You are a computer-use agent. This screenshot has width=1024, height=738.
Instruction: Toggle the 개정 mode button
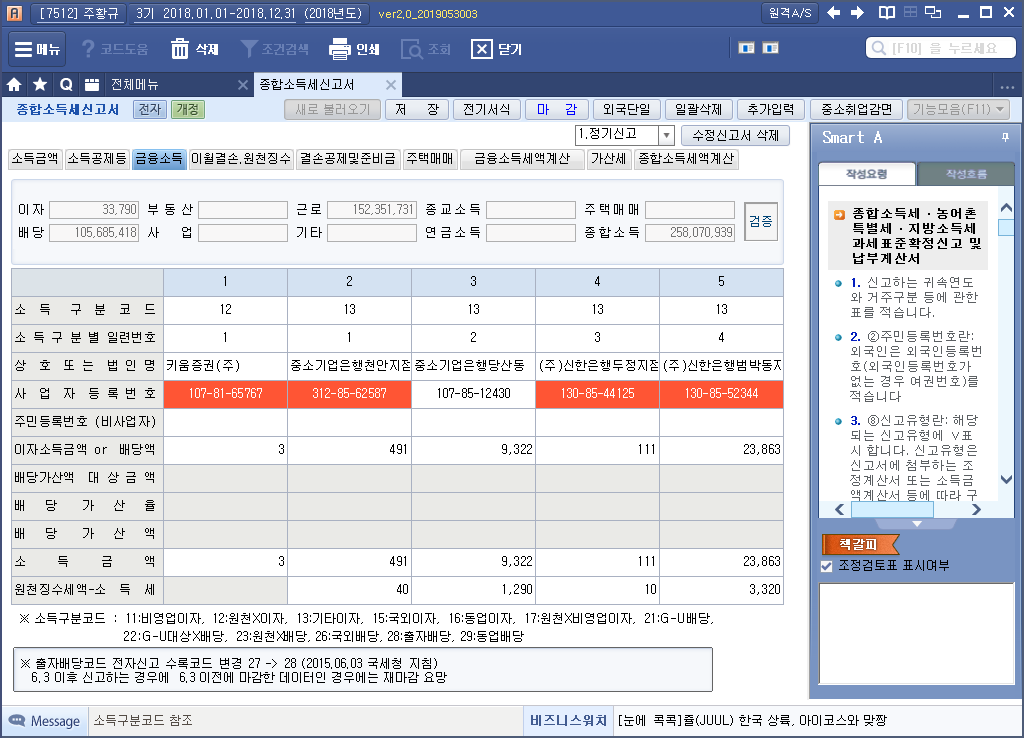point(186,110)
